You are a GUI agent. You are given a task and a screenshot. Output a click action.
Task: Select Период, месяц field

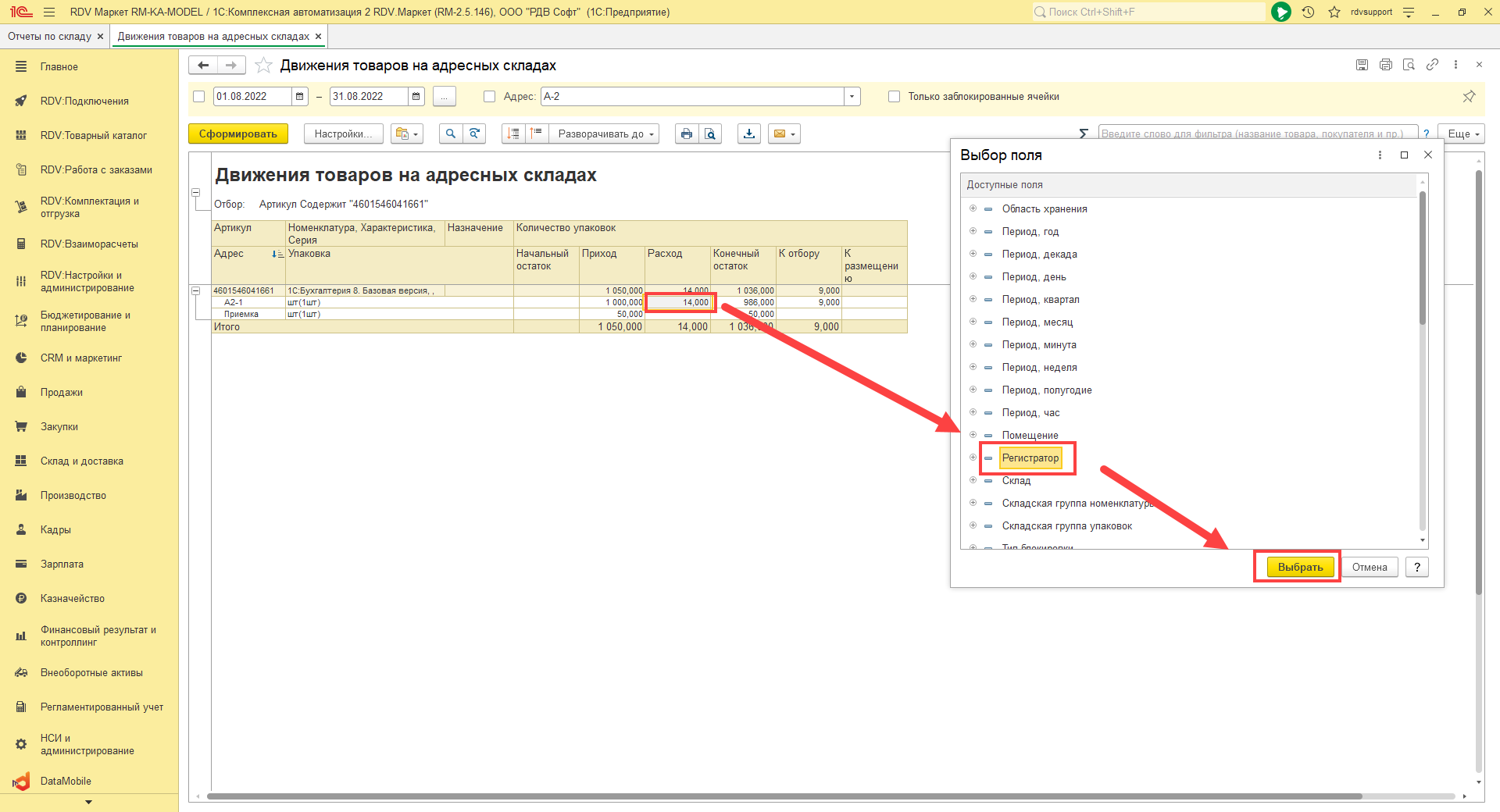click(1037, 322)
